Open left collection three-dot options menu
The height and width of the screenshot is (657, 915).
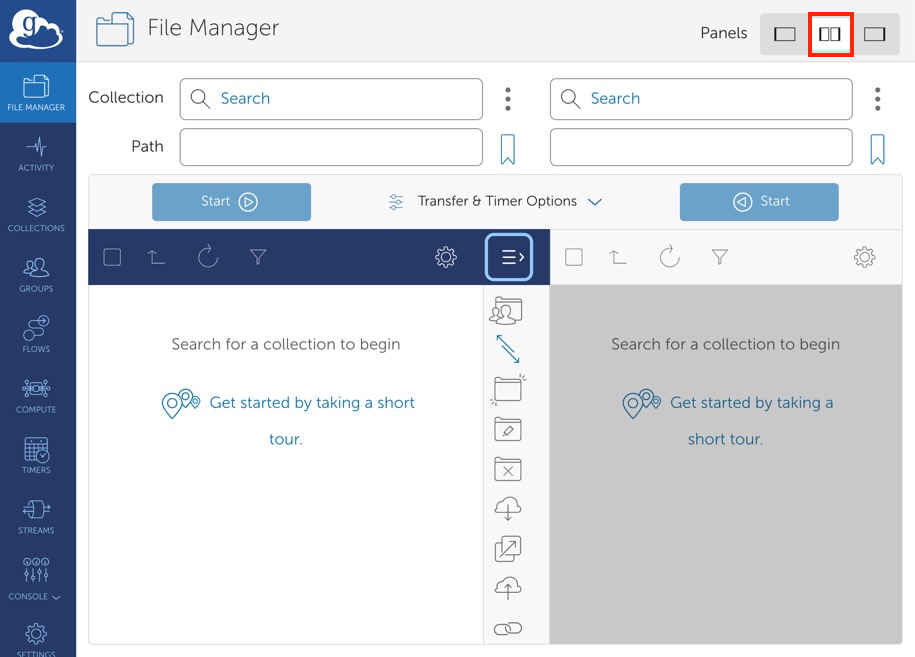point(508,99)
